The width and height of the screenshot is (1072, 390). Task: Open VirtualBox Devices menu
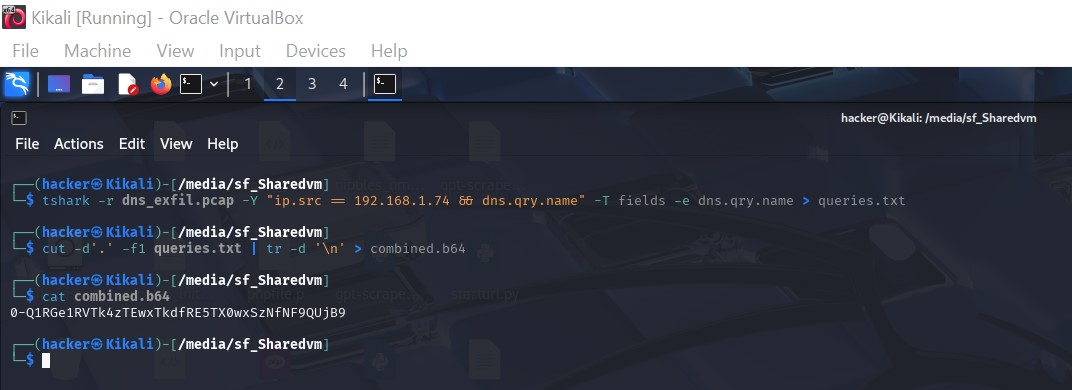tap(316, 51)
